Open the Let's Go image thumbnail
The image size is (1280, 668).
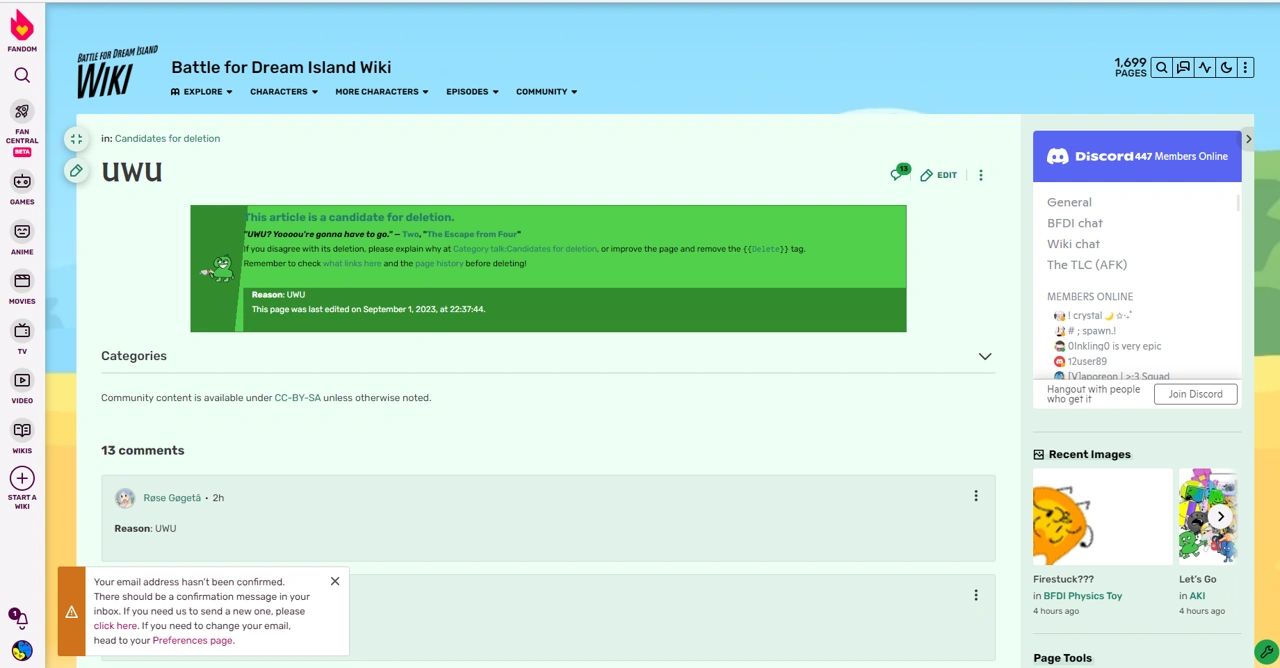click(x=1208, y=517)
